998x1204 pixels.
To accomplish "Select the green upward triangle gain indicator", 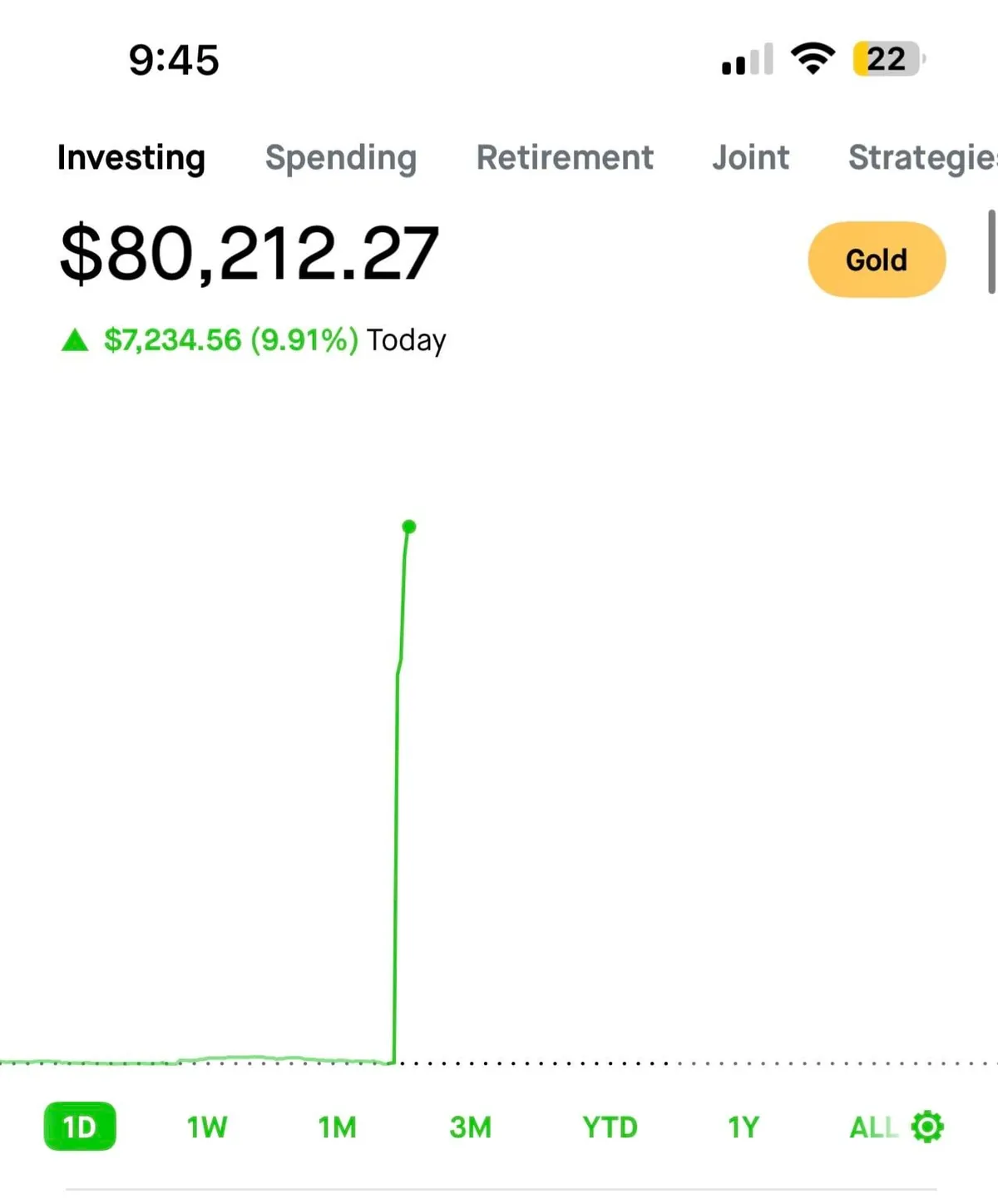I will point(75,339).
